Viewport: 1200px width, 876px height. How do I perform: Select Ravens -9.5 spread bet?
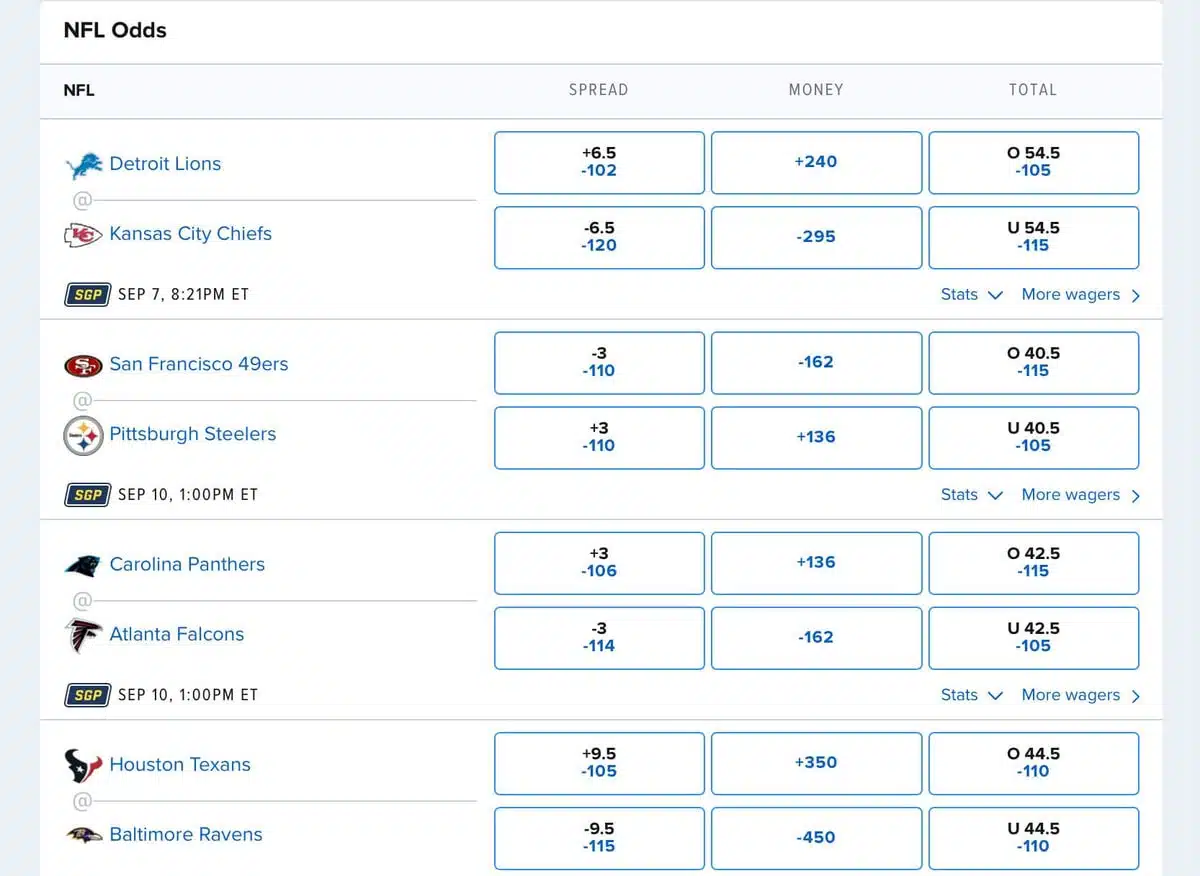pyautogui.click(x=599, y=837)
